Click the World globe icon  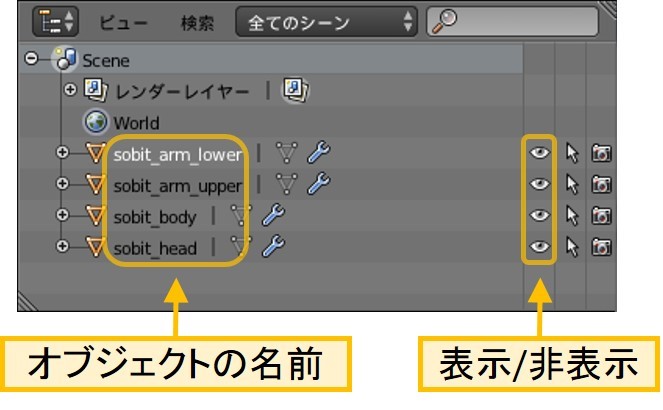coord(97,123)
